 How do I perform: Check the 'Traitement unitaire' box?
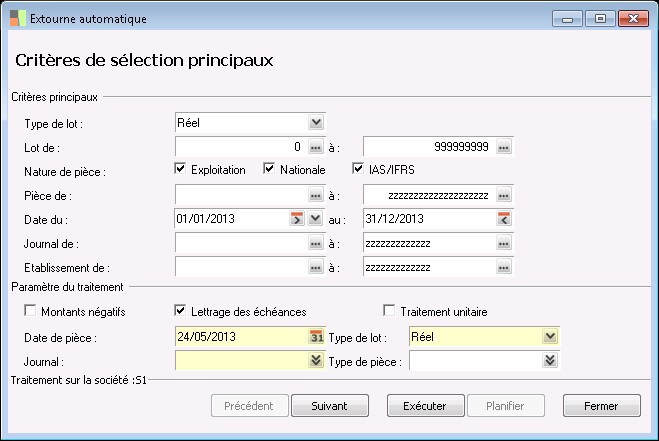(391, 311)
